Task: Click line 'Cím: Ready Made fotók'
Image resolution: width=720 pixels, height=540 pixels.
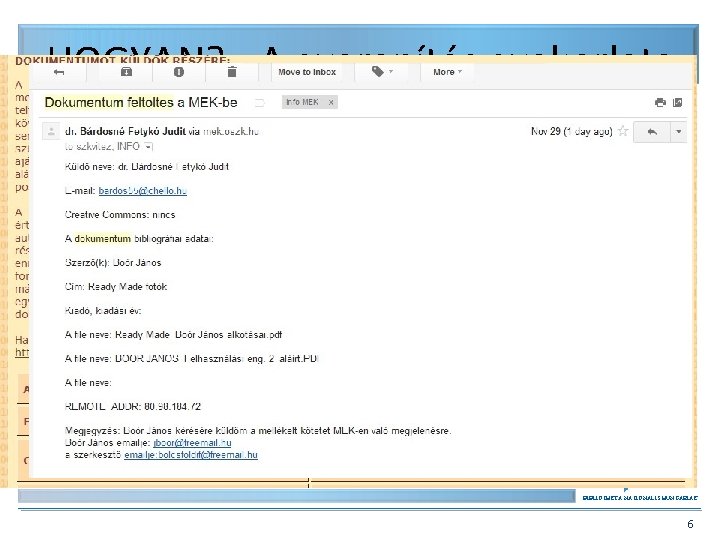Action: click(x=116, y=287)
